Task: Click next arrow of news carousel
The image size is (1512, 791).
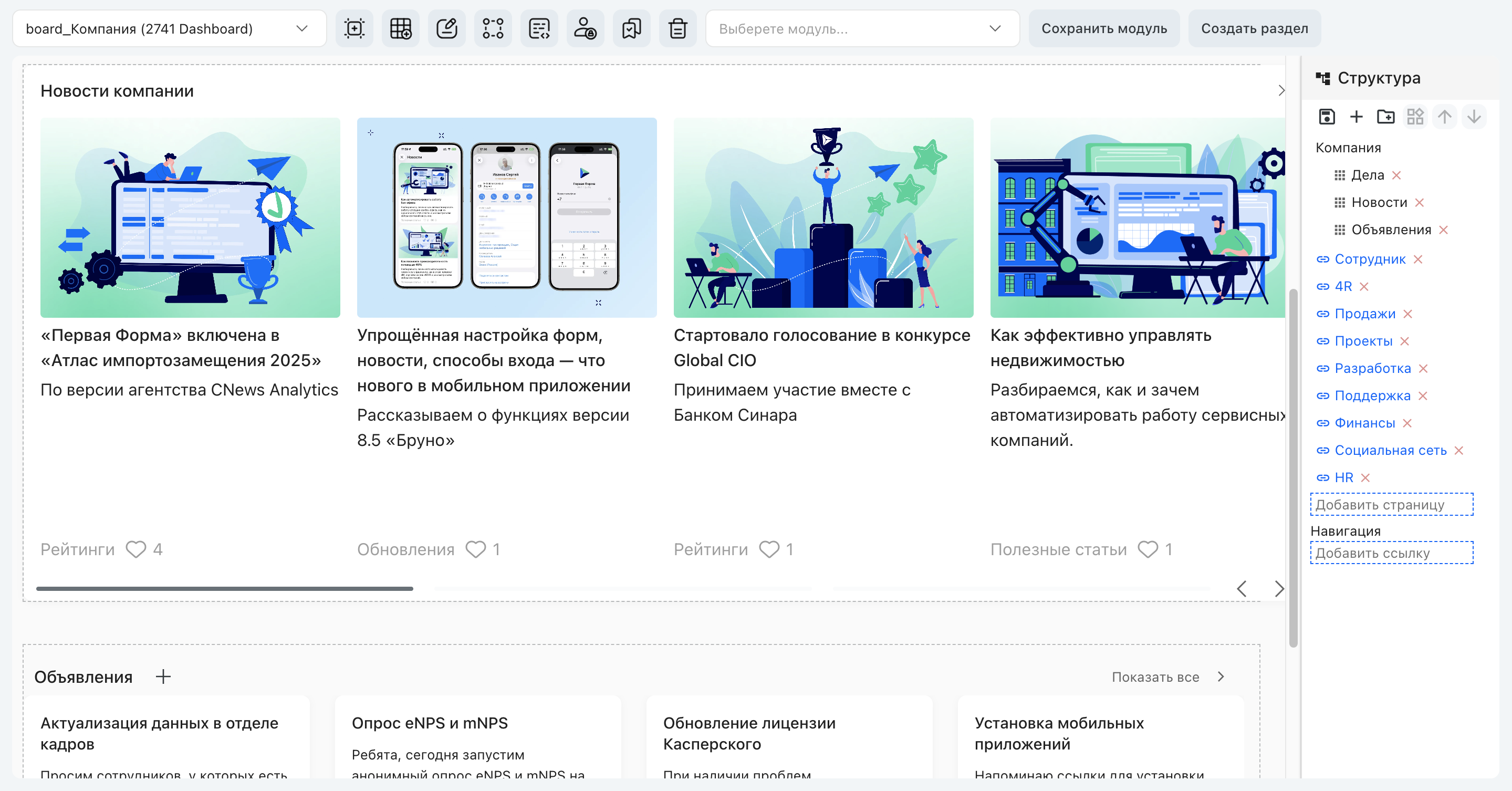Action: 1279,589
